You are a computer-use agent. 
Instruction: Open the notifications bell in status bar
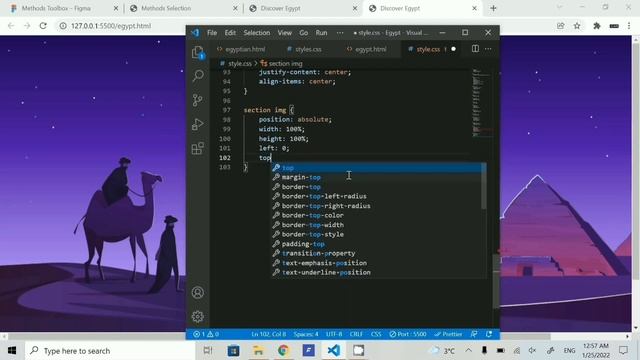click(489, 334)
